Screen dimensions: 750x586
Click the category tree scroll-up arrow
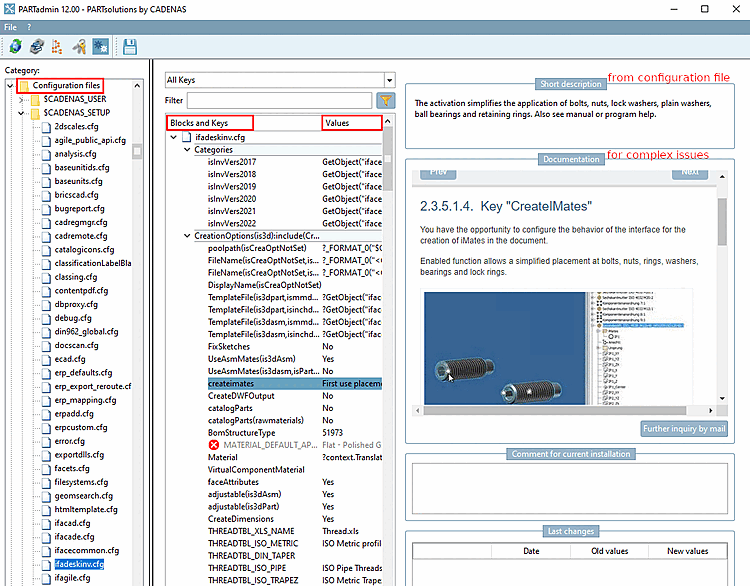137,86
